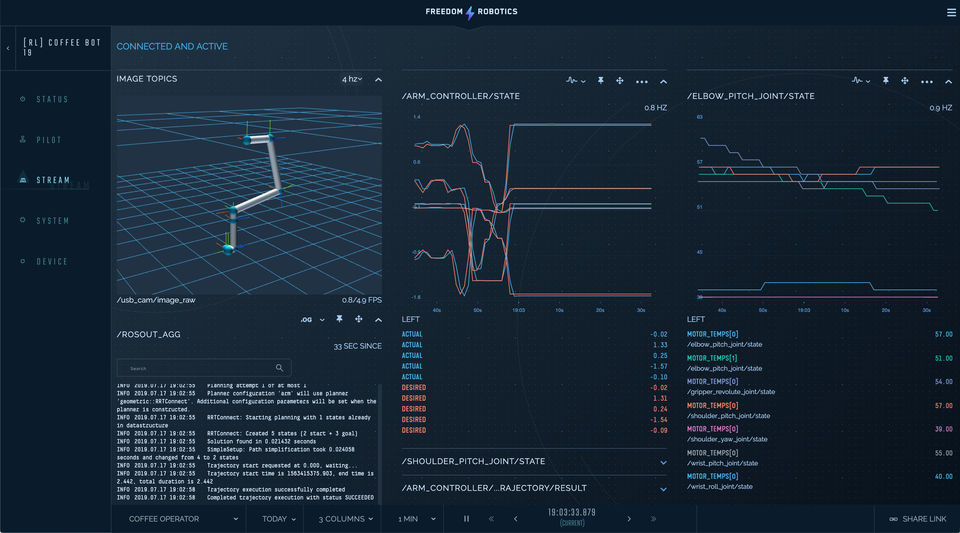Open the hamburger menu in the top-right corner

click(951, 13)
